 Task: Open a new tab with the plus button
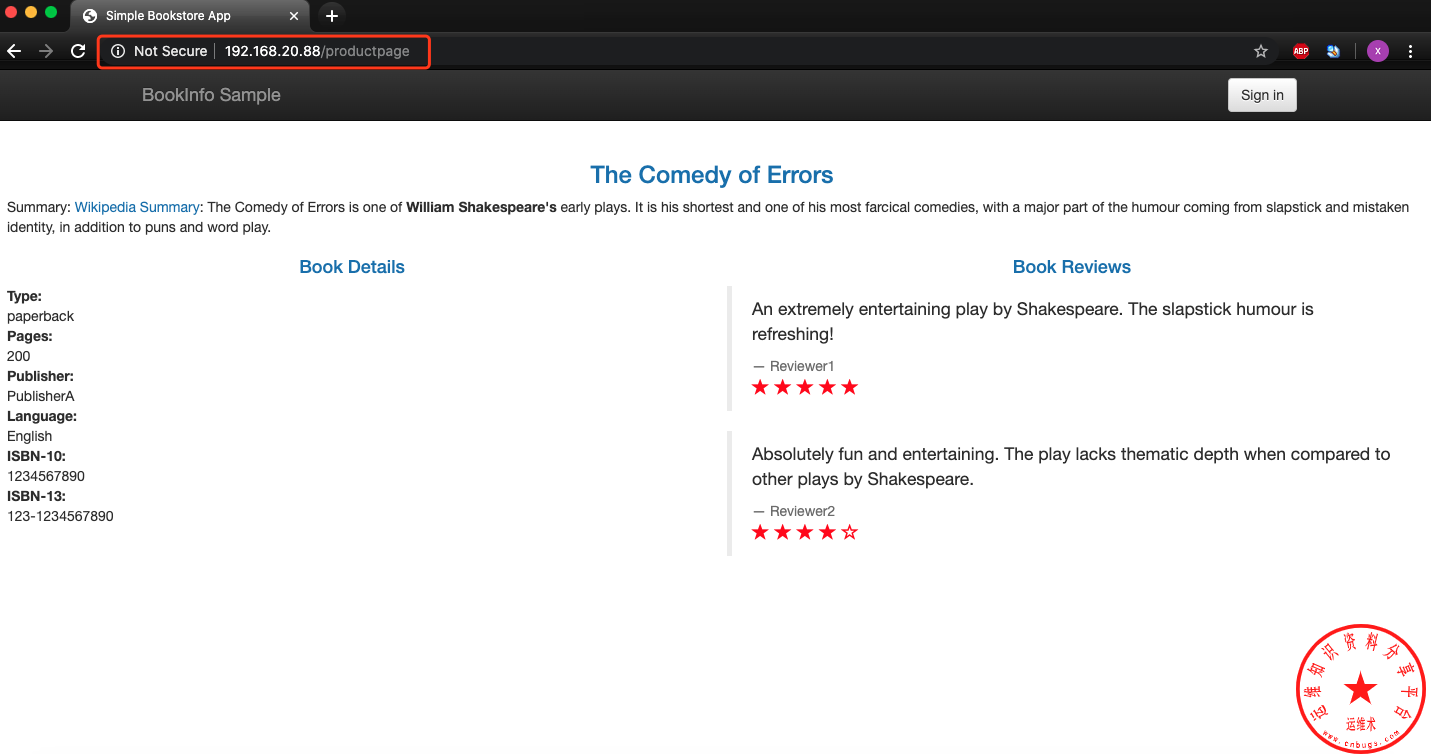point(332,16)
